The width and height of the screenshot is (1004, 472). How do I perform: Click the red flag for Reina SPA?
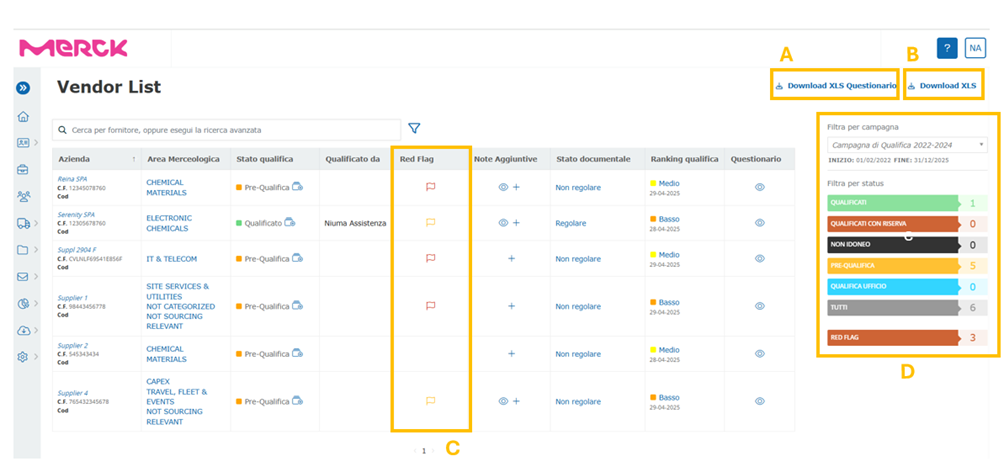(x=431, y=187)
